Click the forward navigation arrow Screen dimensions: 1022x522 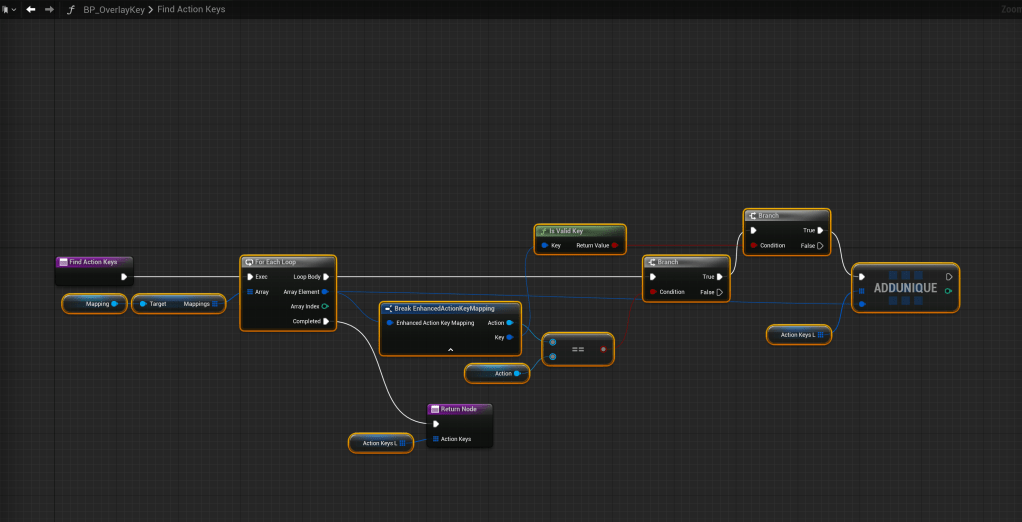[49, 9]
